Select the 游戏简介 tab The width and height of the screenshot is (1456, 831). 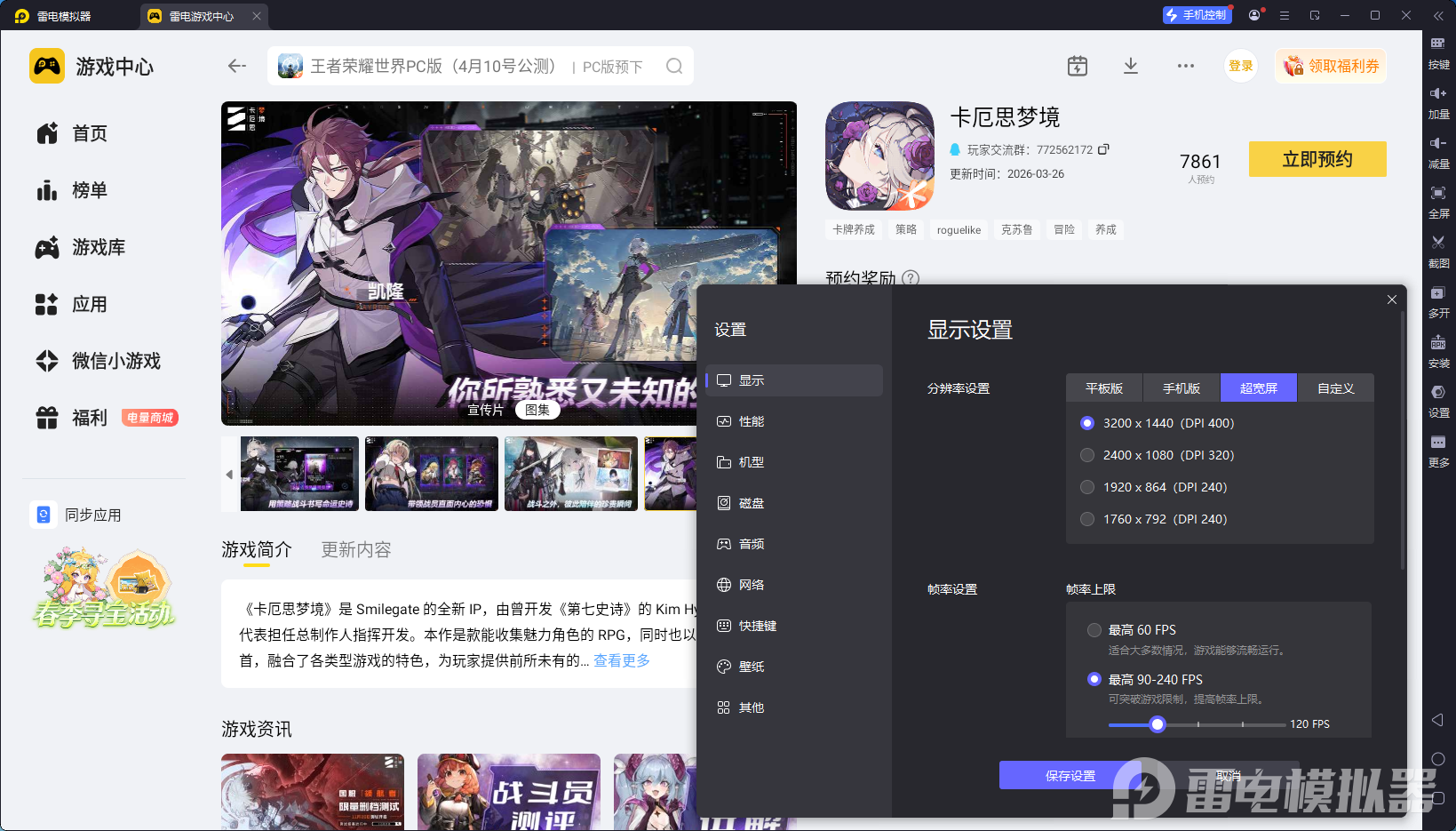257,550
